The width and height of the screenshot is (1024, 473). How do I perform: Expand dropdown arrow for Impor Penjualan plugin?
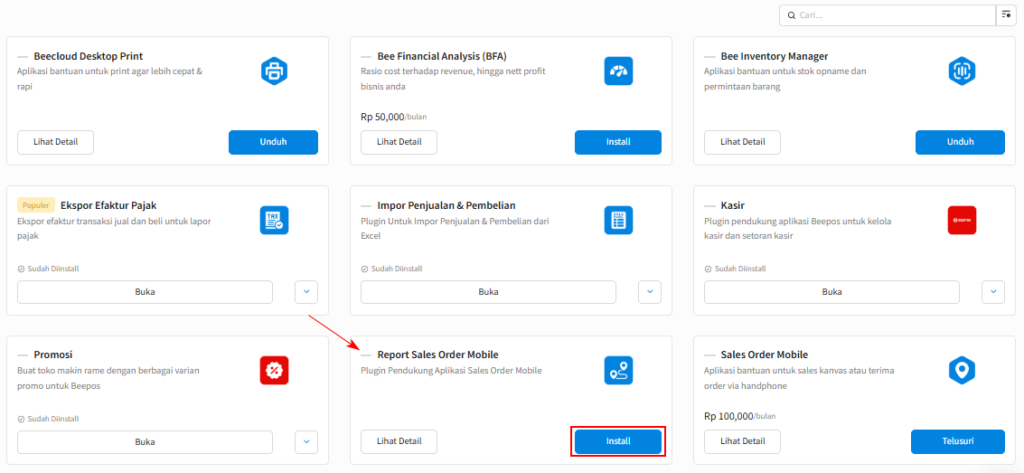tap(650, 292)
